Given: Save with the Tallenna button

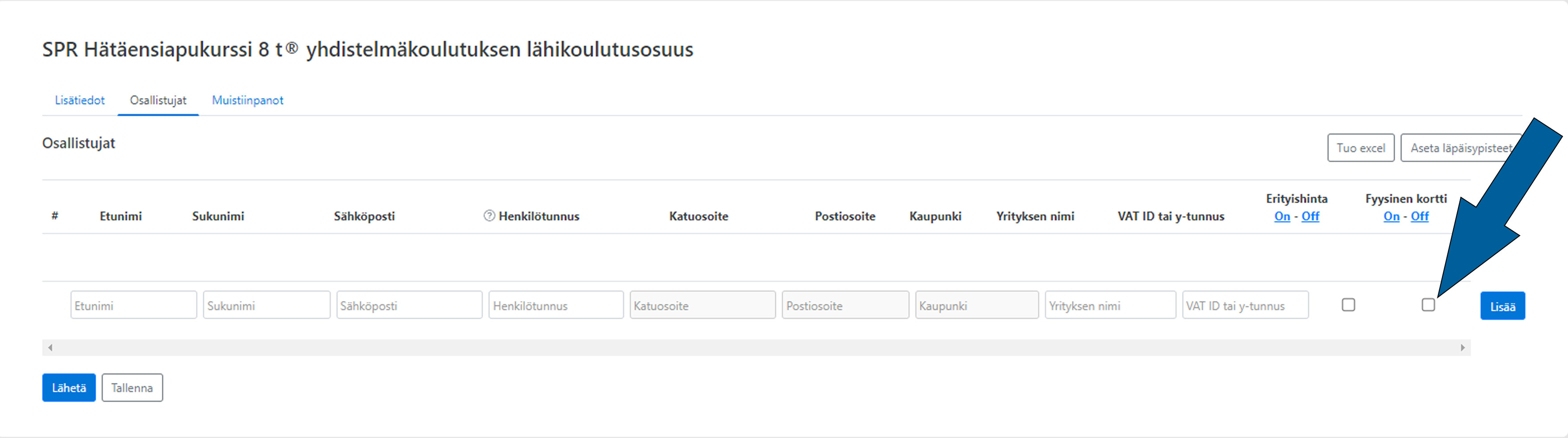Looking at the screenshot, I should click(132, 387).
